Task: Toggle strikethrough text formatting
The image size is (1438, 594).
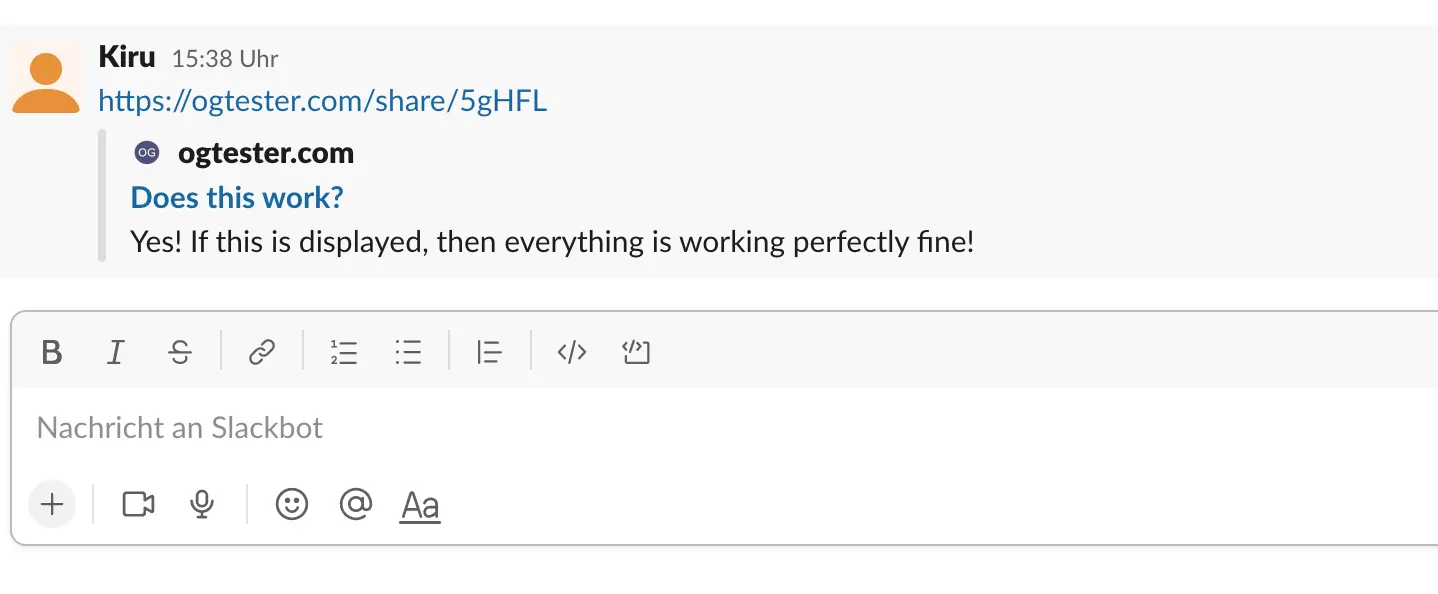Action: point(180,352)
